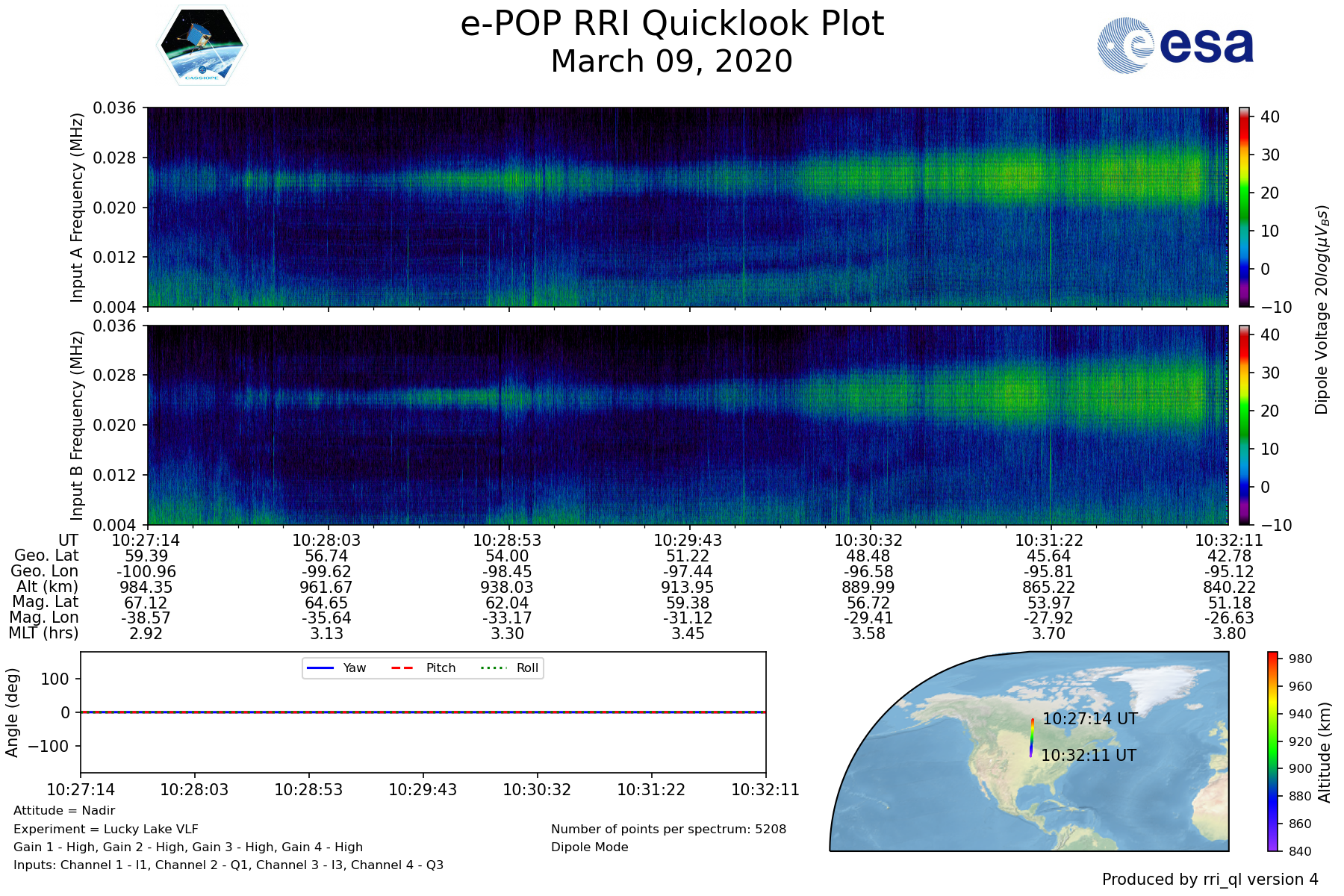The height and width of the screenshot is (896, 1344).
Task: Click the rainbow satellite track on the map
Action: (1032, 738)
